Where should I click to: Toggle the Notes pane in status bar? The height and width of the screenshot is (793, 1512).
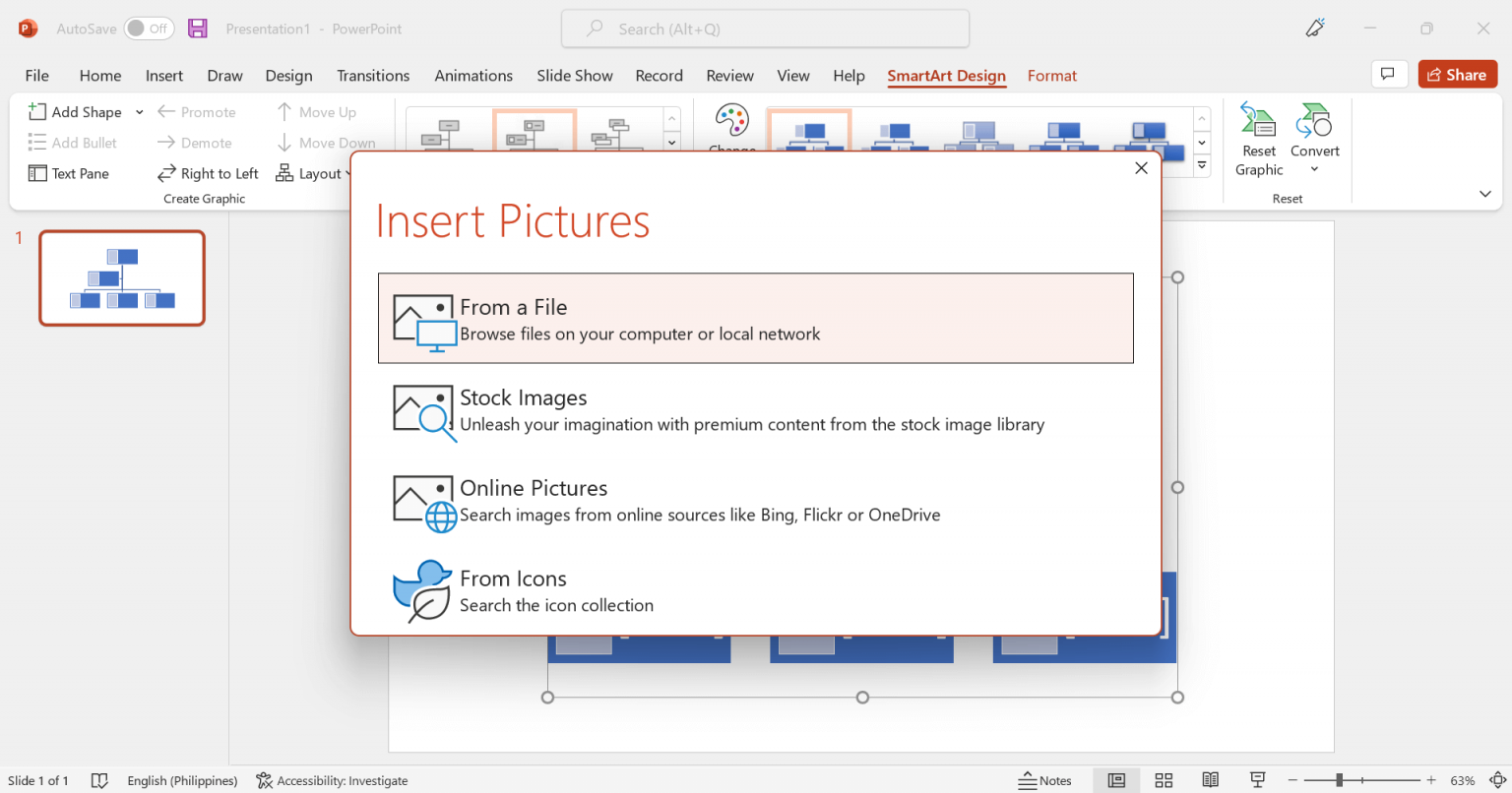click(x=1045, y=779)
